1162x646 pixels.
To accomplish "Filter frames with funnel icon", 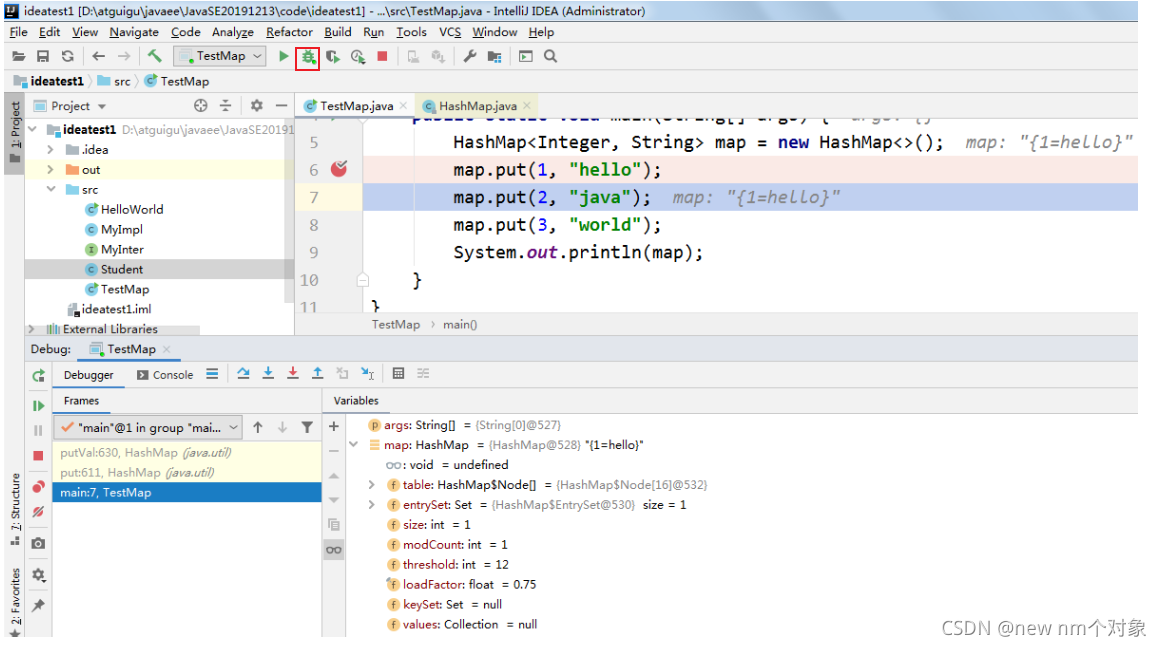I will [x=307, y=427].
